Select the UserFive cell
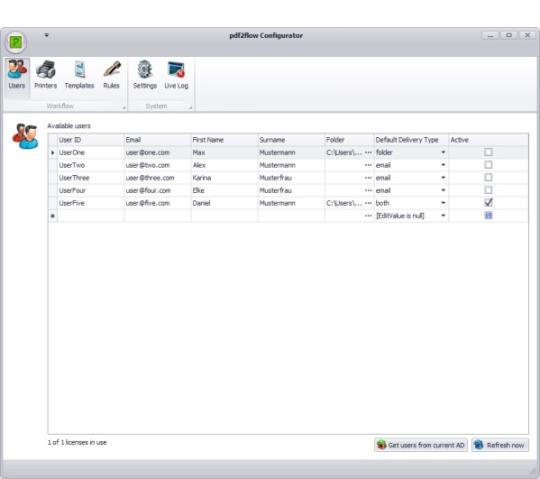 pyautogui.click(x=90, y=203)
